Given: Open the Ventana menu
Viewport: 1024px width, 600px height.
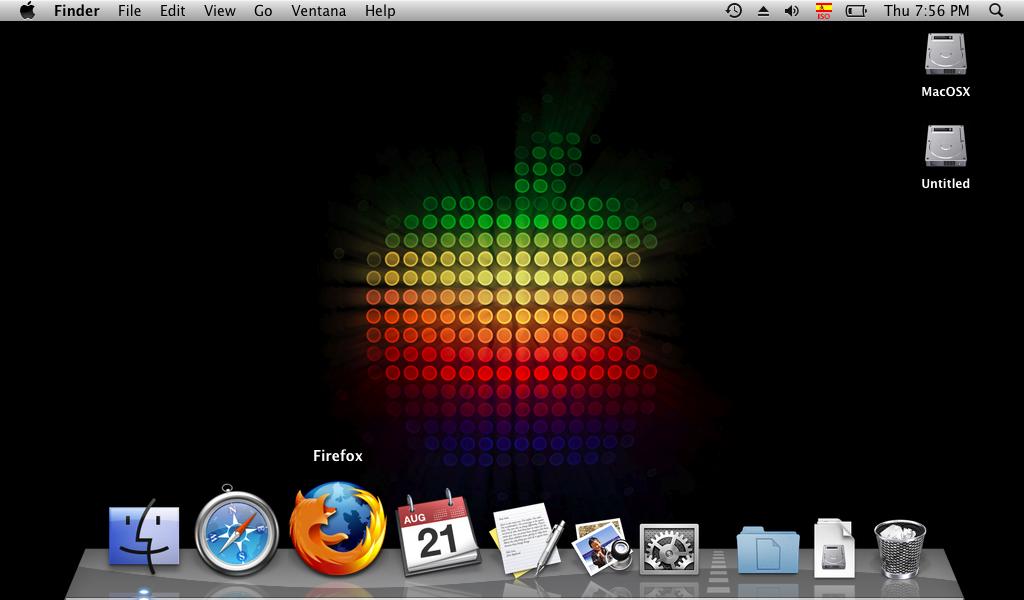Looking at the screenshot, I should (319, 10).
